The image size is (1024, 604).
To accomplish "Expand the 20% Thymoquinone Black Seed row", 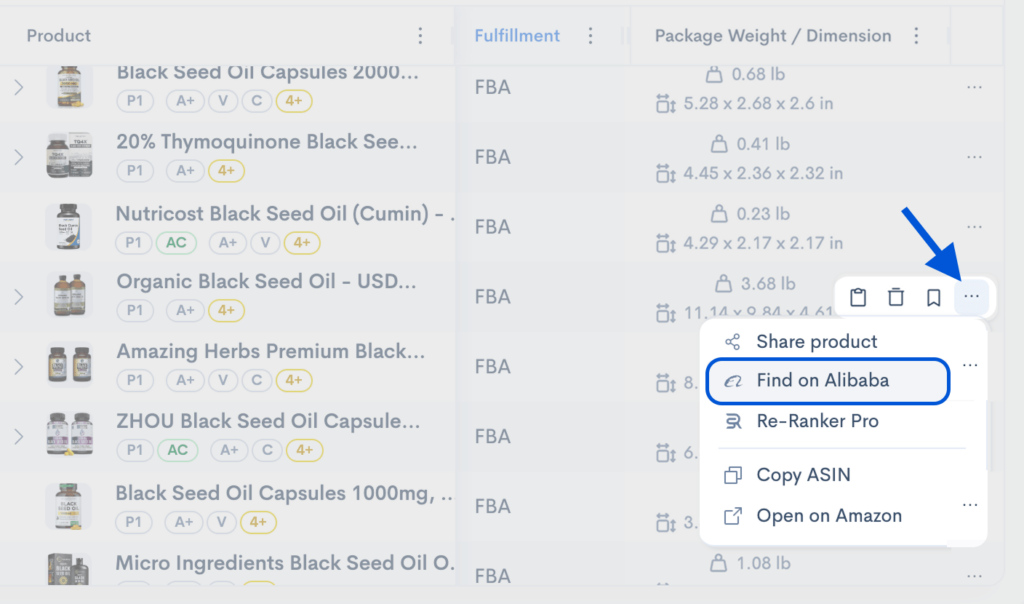I will click(x=18, y=156).
